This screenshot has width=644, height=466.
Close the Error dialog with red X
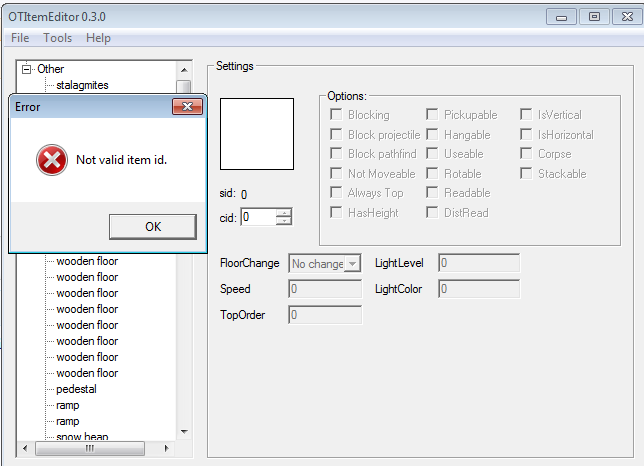coord(187,107)
